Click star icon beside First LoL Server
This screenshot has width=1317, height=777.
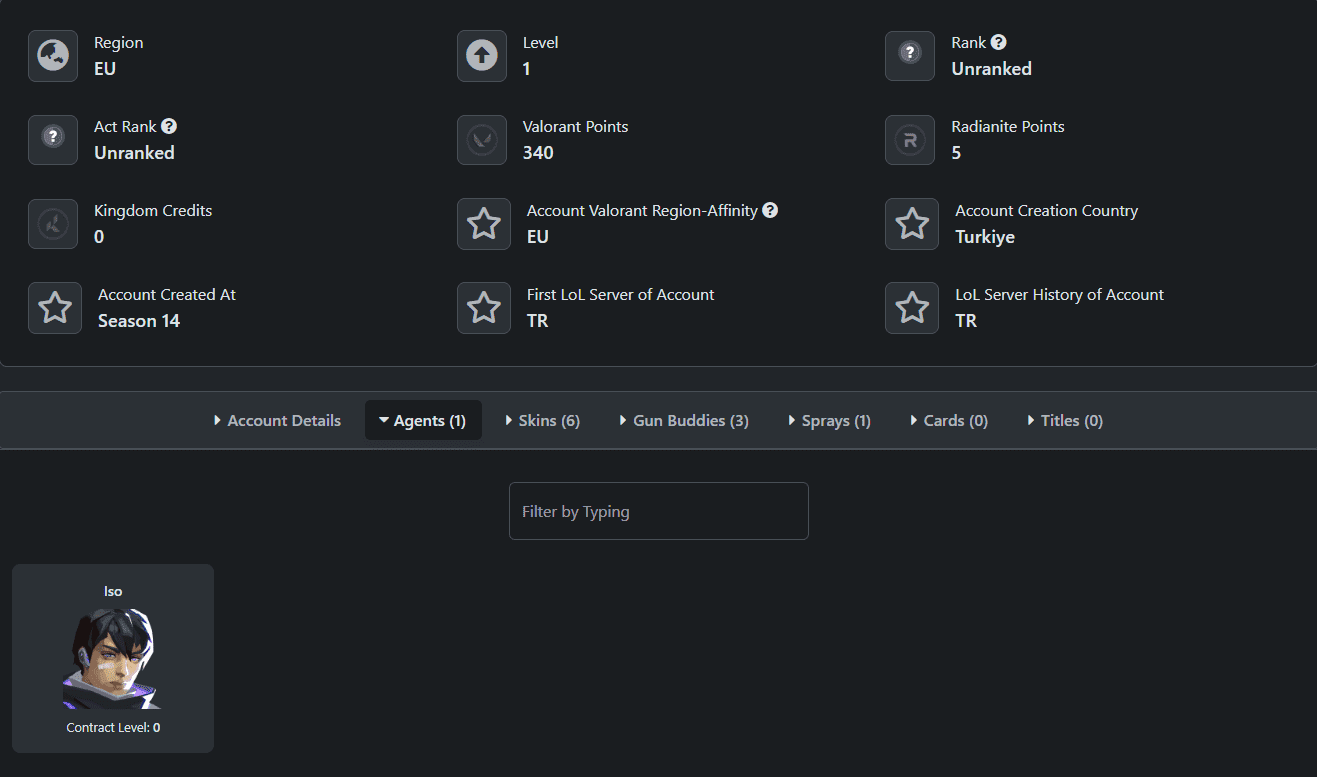tap(484, 308)
